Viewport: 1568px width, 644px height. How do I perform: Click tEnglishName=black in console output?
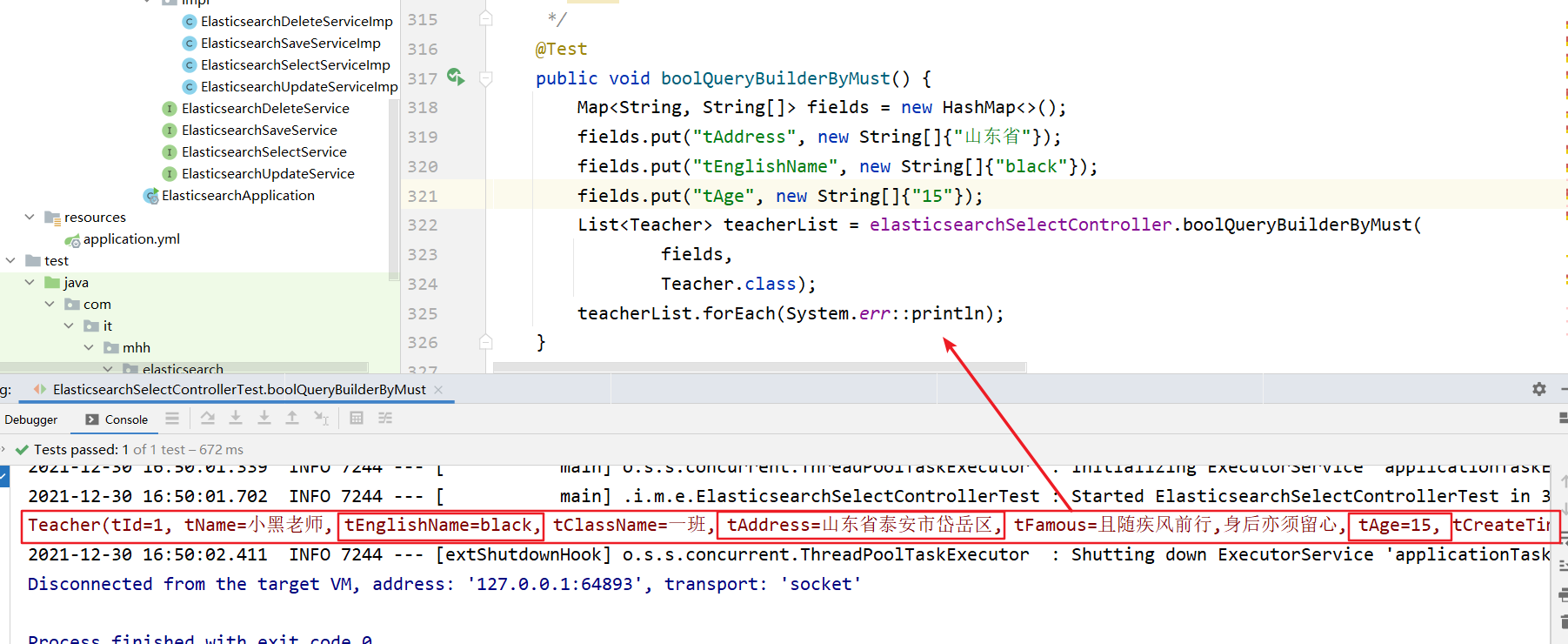[440, 525]
